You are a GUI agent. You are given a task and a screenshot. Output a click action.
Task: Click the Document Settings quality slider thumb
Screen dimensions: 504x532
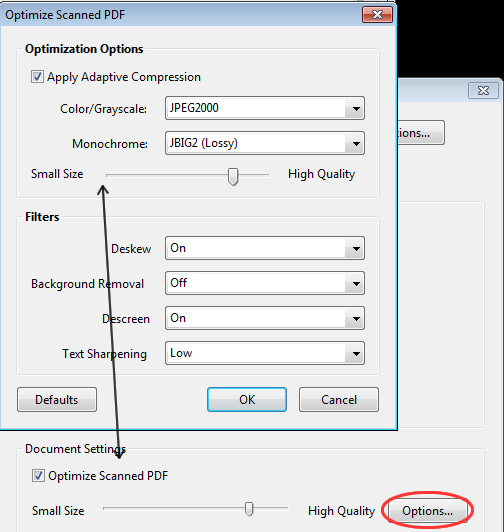[x=249, y=509]
